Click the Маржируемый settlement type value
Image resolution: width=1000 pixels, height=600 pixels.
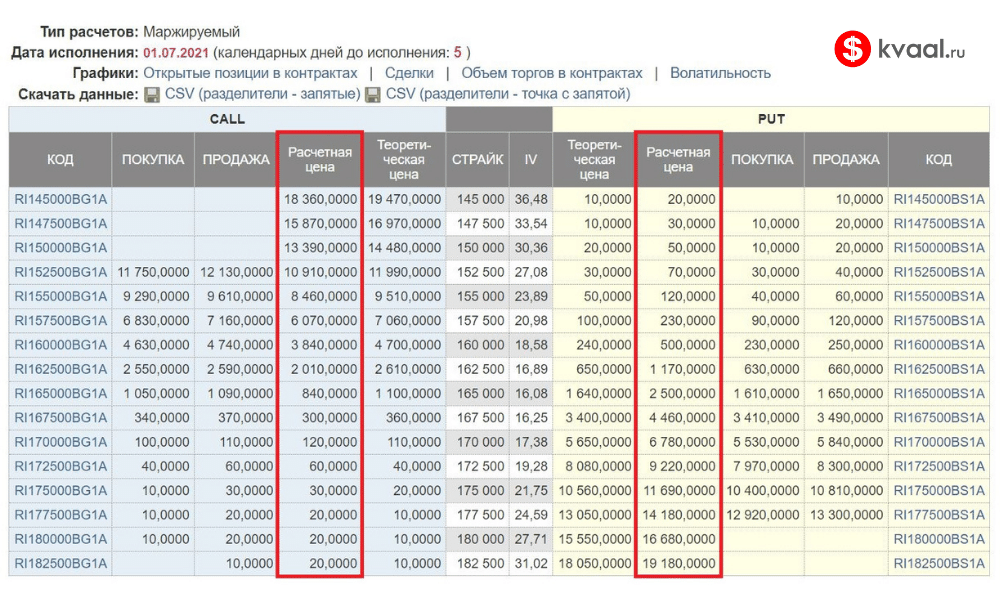(191, 32)
